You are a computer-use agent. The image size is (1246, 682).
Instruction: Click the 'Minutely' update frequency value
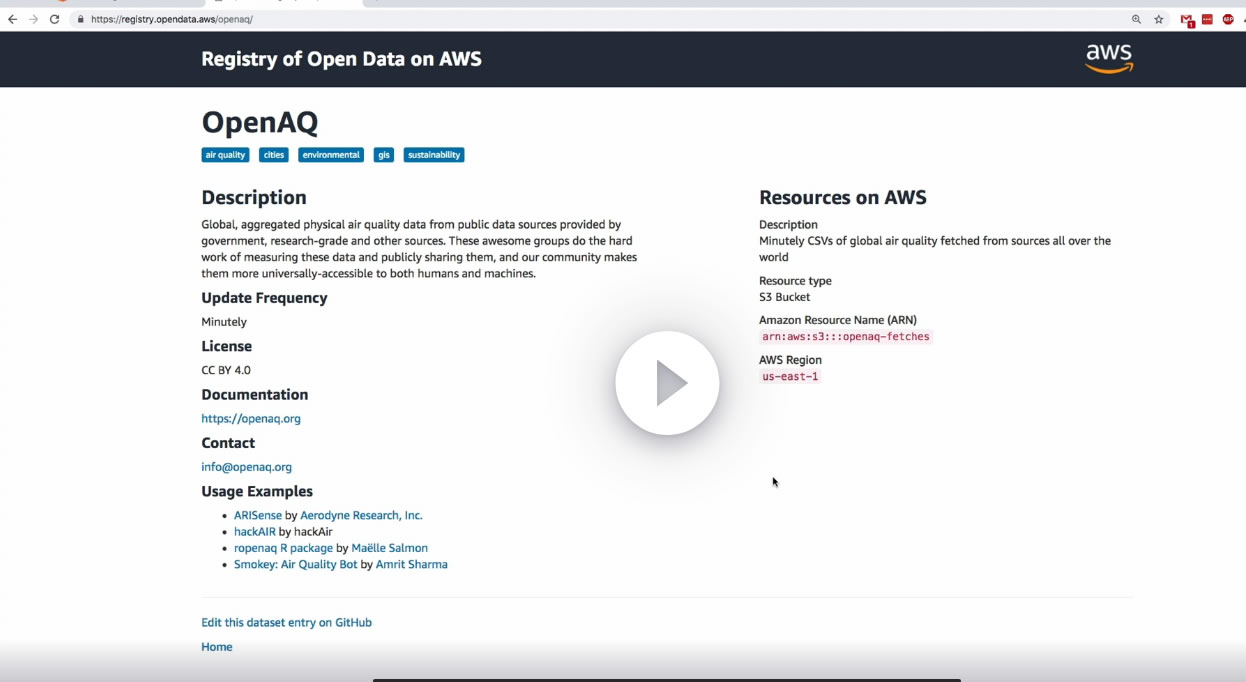click(224, 322)
